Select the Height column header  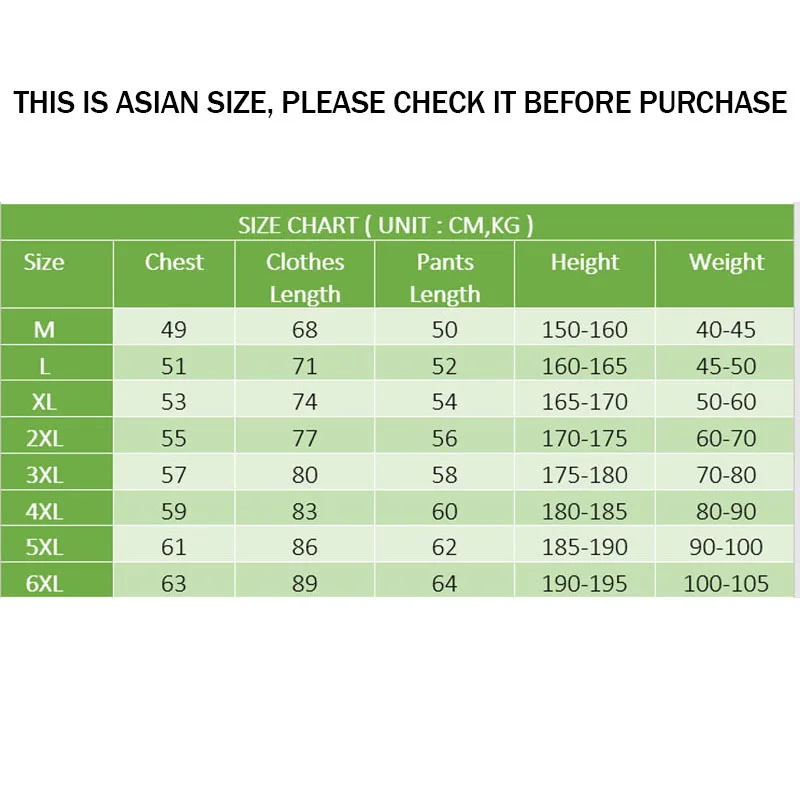pyautogui.click(x=585, y=262)
